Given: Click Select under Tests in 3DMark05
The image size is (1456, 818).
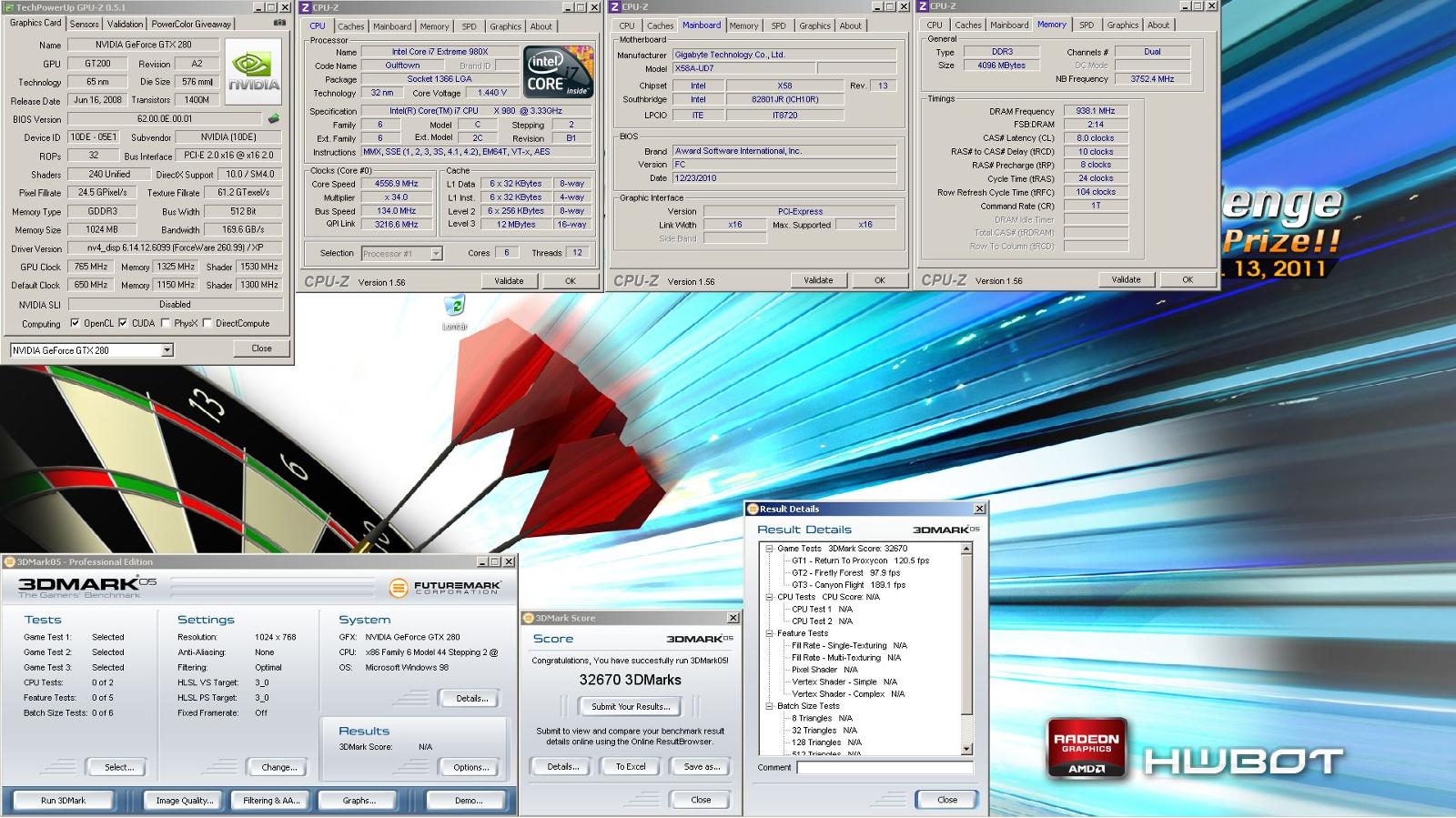Looking at the screenshot, I should [118, 767].
